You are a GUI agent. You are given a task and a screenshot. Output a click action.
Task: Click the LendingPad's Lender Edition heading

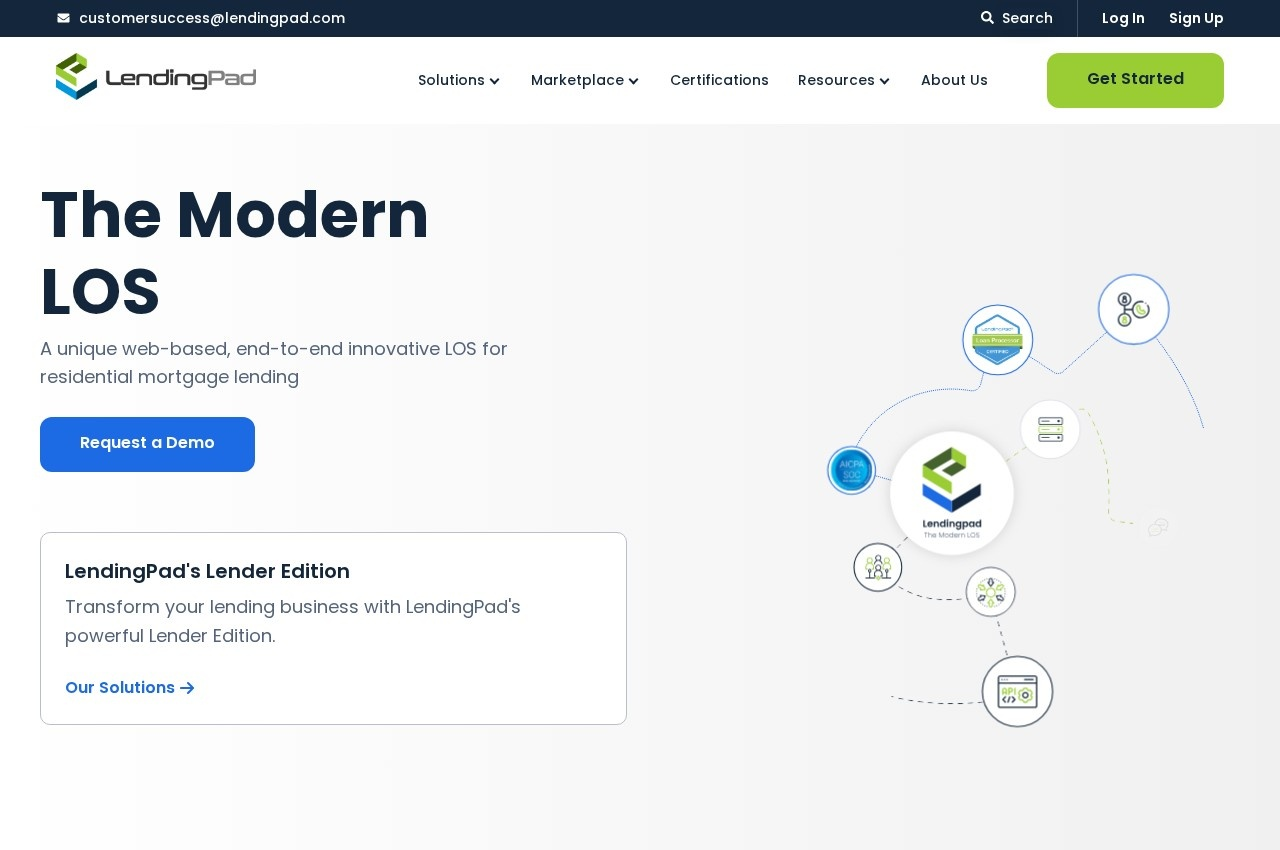click(207, 571)
